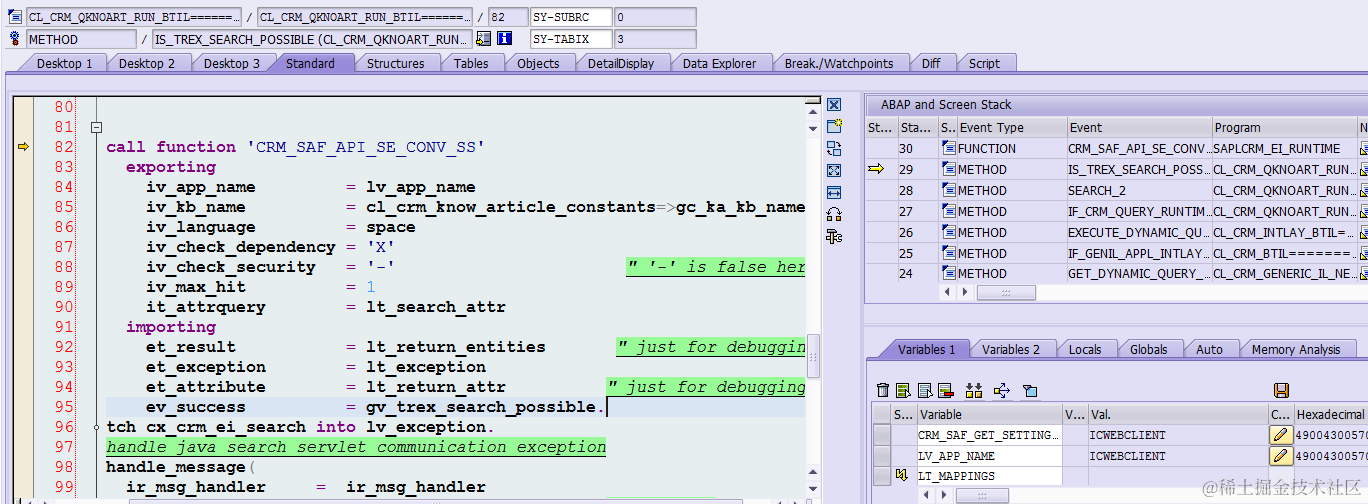This screenshot has width=1368, height=504.
Task: Switch to the Desktop 3 tab
Action: pyautogui.click(x=232, y=63)
